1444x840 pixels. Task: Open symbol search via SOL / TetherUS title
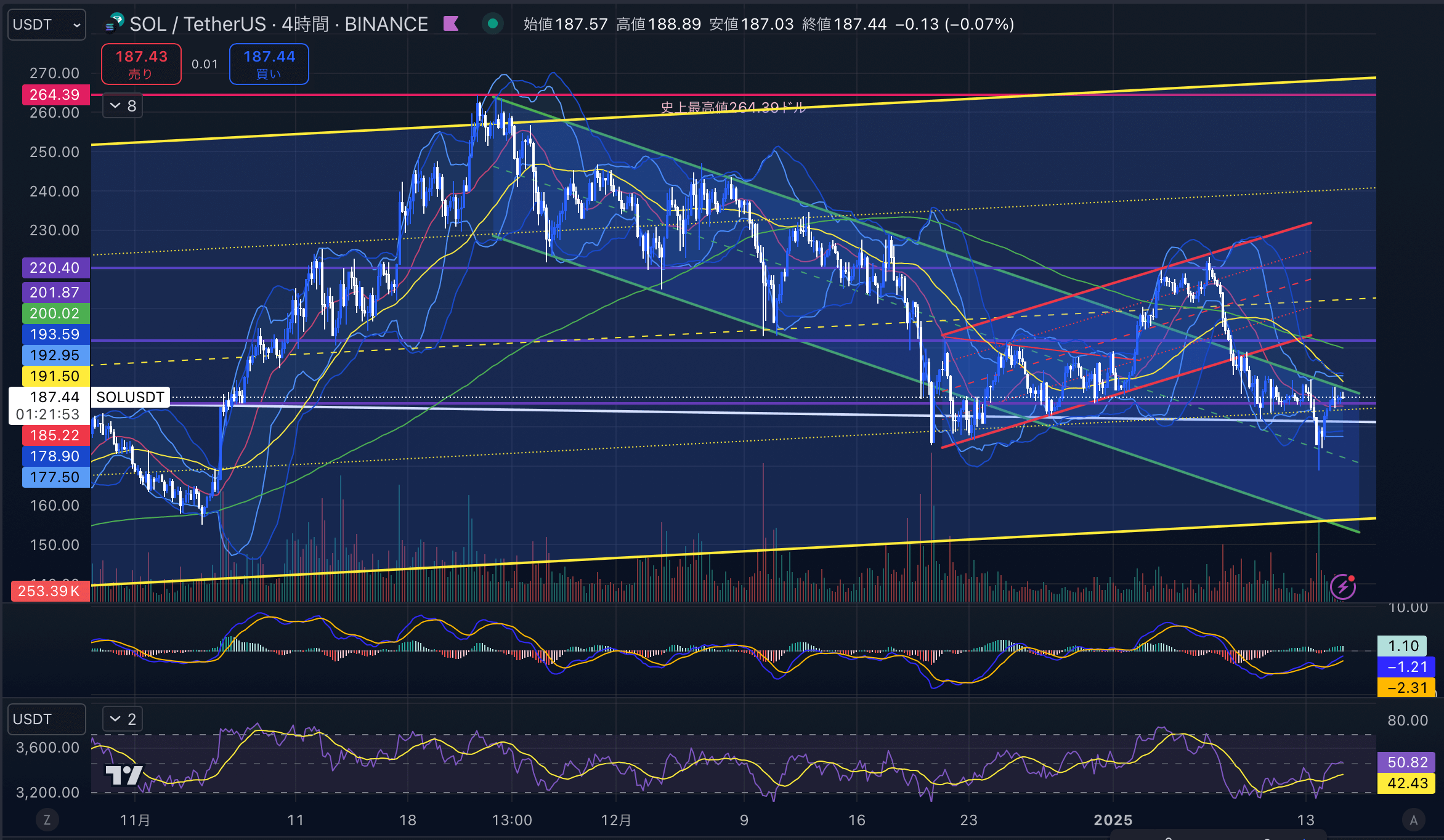278,24
